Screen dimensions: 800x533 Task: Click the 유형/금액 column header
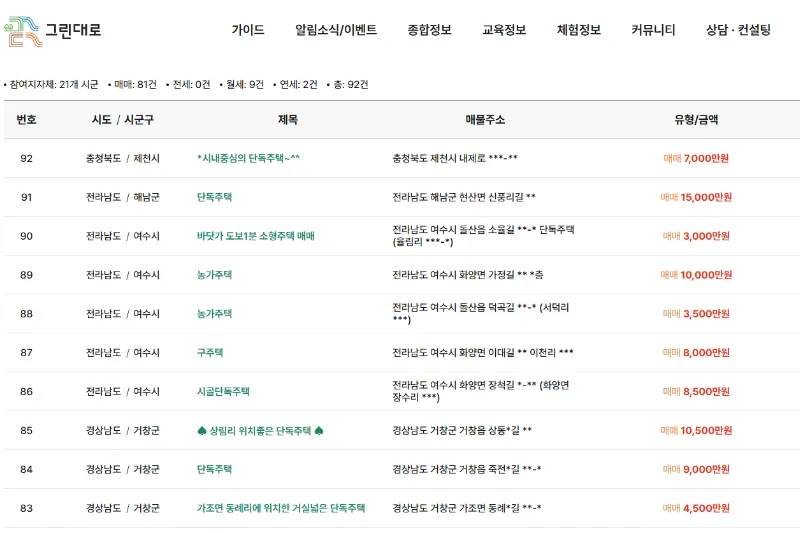[696, 120]
